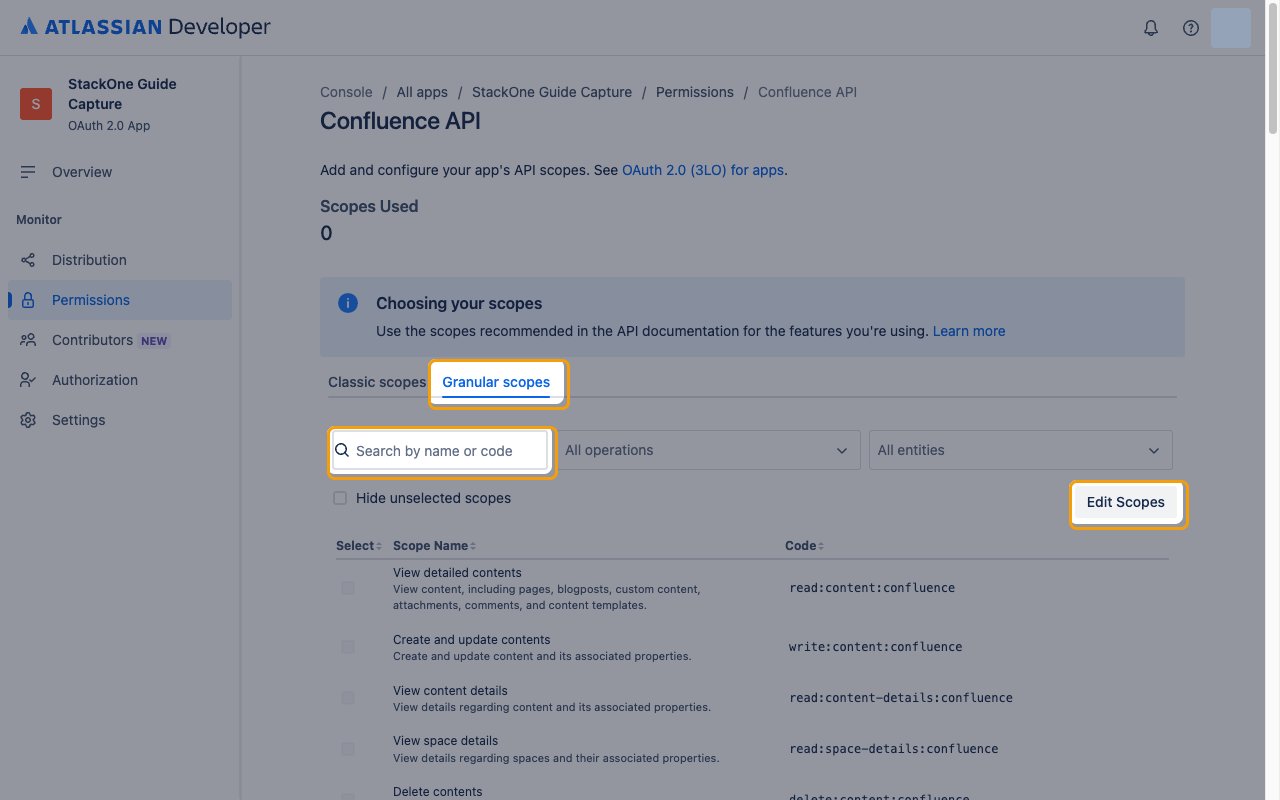Open Authorization in sidebar
The width and height of the screenshot is (1280, 800).
tap(120, 380)
